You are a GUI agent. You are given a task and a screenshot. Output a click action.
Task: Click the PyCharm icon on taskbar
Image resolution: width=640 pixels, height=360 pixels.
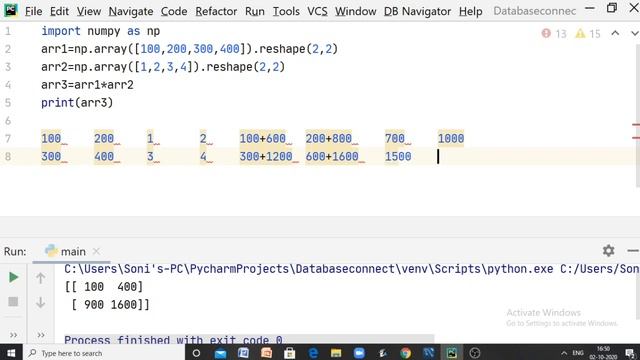pos(451,353)
